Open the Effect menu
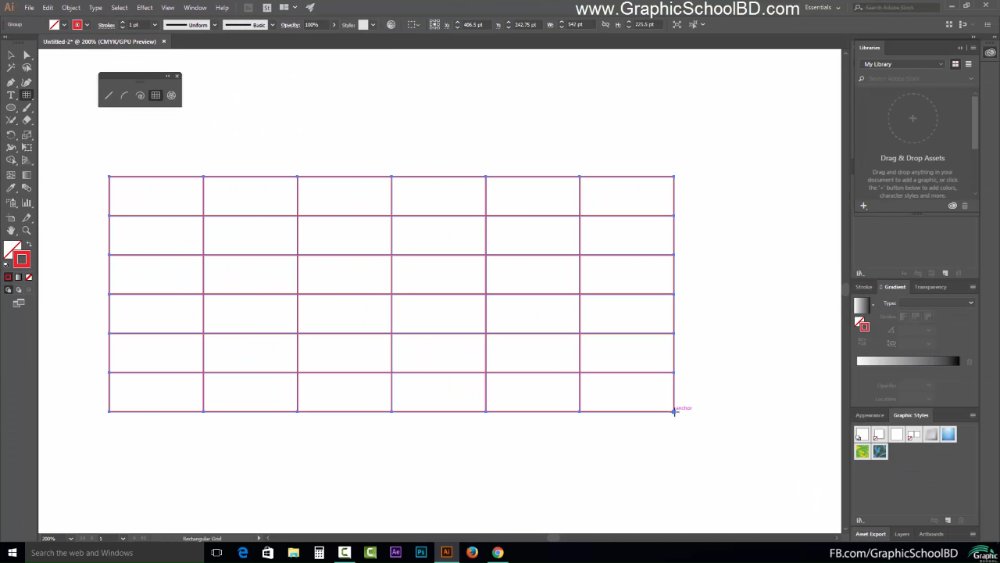The height and width of the screenshot is (563, 1000). coord(145,8)
